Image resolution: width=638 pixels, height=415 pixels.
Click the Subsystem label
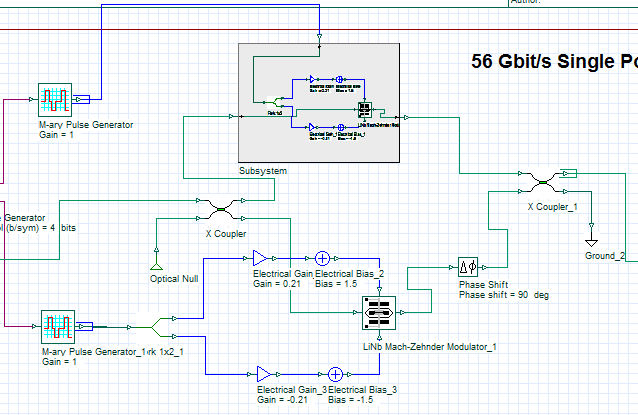263,171
